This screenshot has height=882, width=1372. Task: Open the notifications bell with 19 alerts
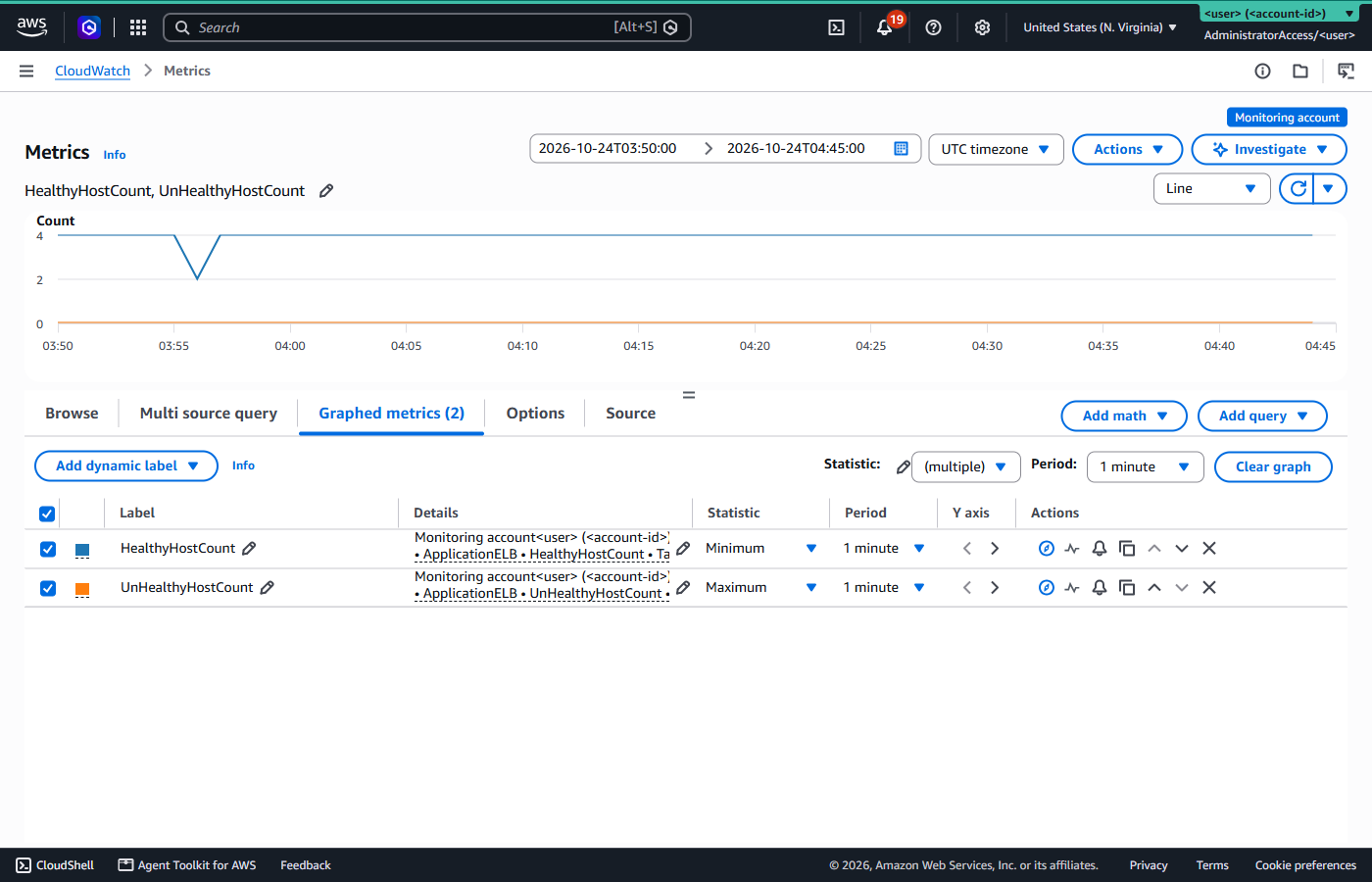[885, 27]
